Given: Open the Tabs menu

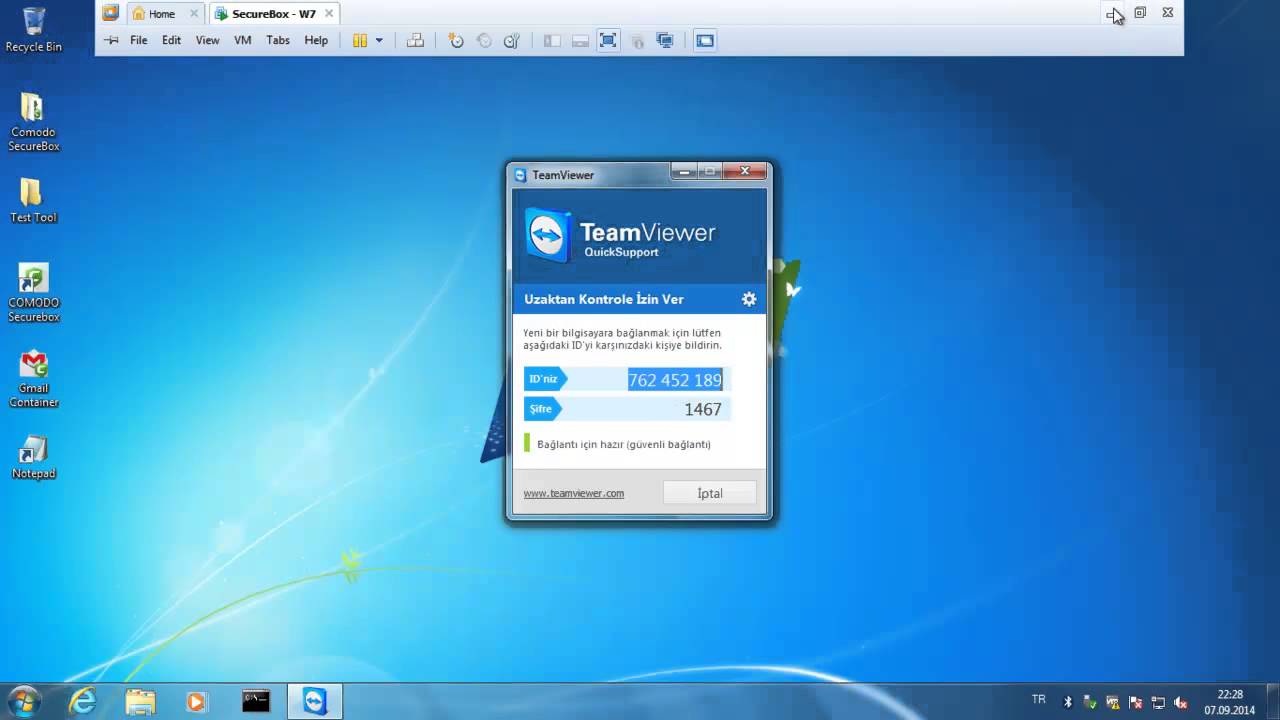Looking at the screenshot, I should pos(278,40).
